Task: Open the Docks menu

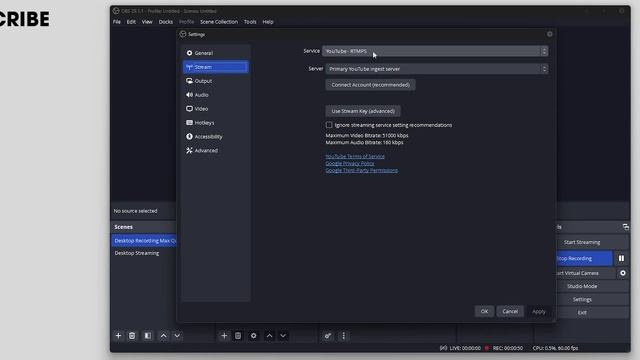Action: coord(166,22)
